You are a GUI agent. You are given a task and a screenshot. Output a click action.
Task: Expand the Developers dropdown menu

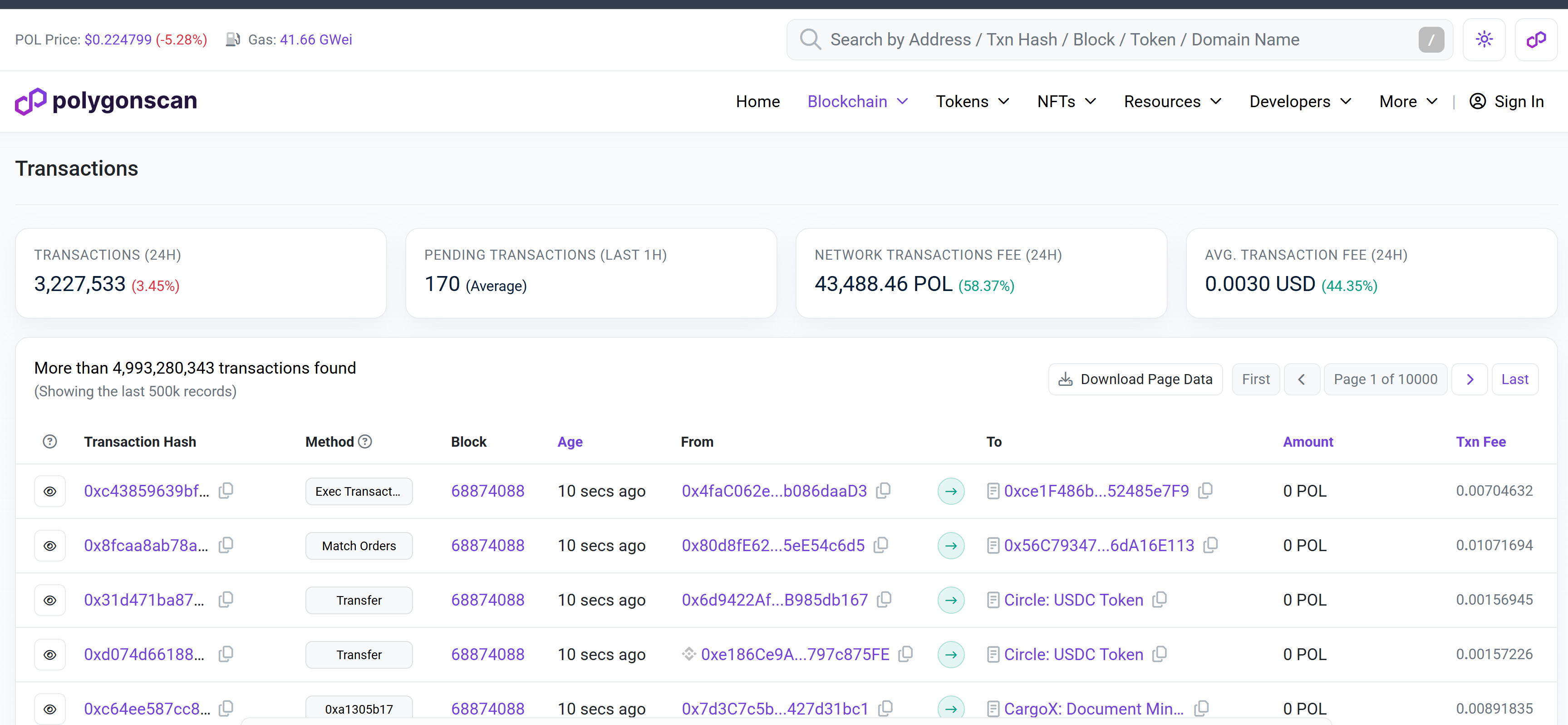pyautogui.click(x=1300, y=101)
